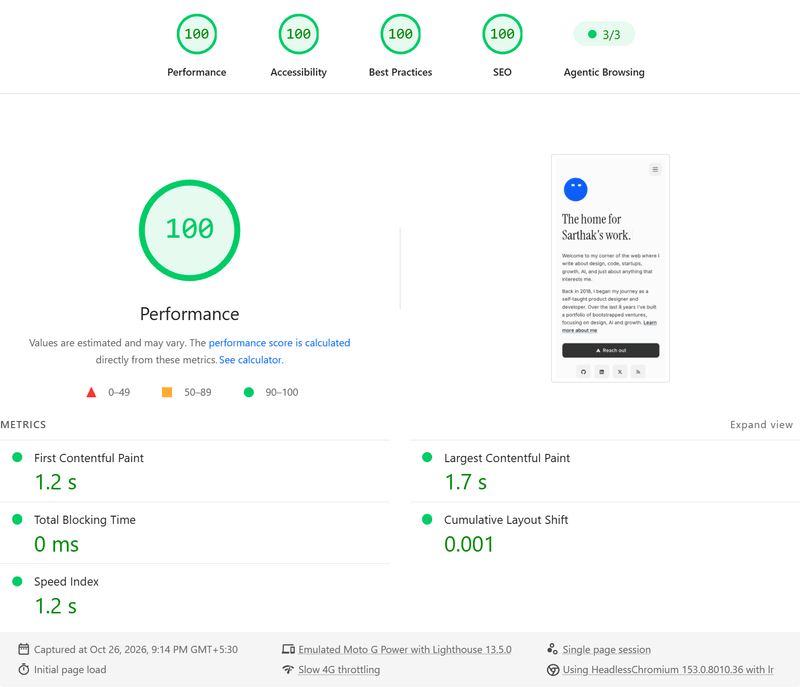Open Using HeadlessChromium 153.0.8010.36 details

click(x=668, y=669)
